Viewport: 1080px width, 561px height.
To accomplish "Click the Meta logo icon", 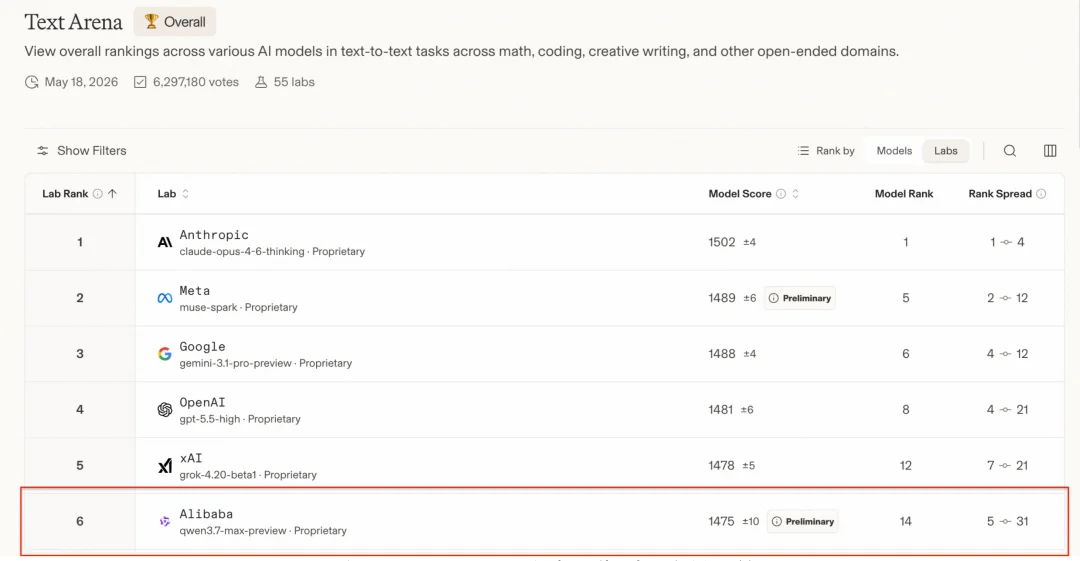I will tap(165, 298).
